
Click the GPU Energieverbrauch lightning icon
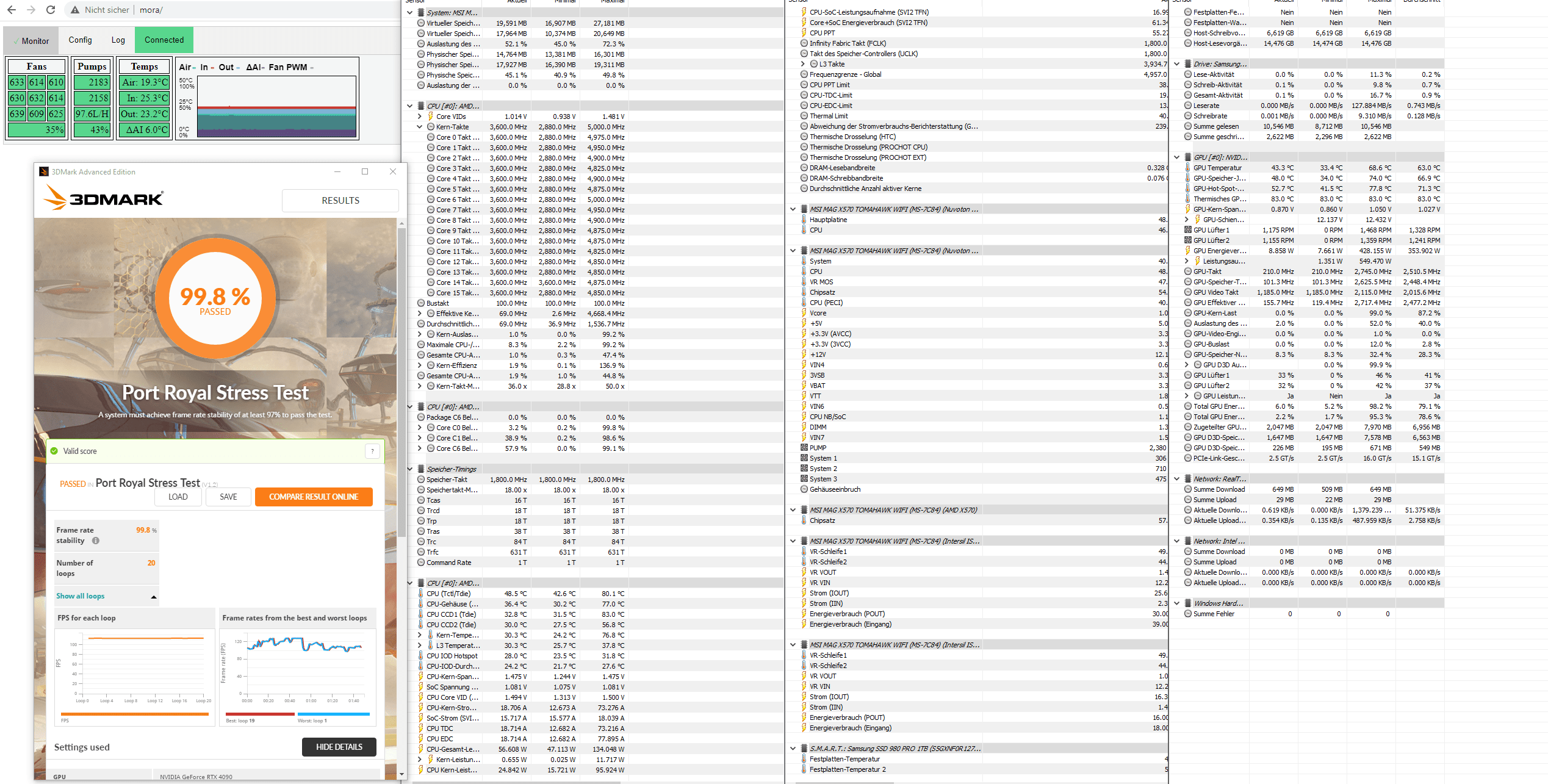1187,251
